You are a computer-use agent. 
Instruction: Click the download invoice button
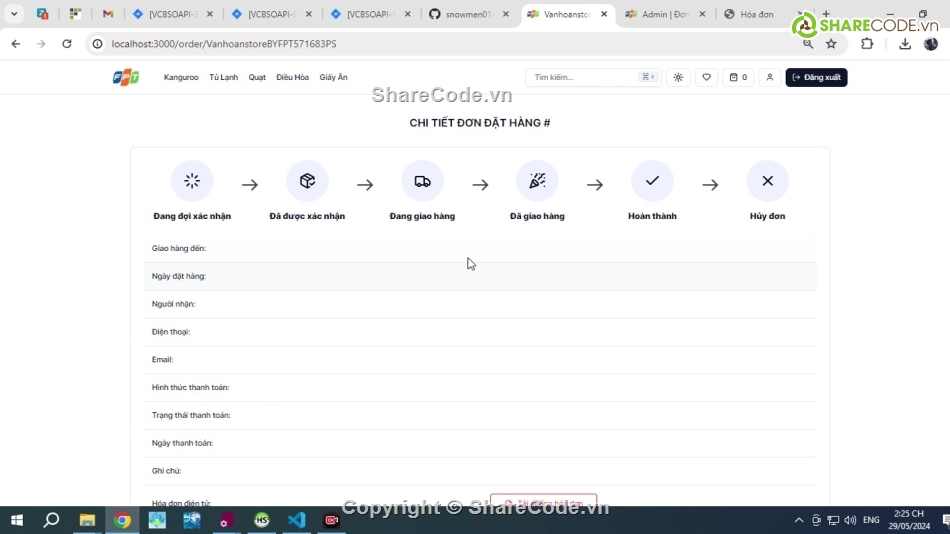click(543, 501)
